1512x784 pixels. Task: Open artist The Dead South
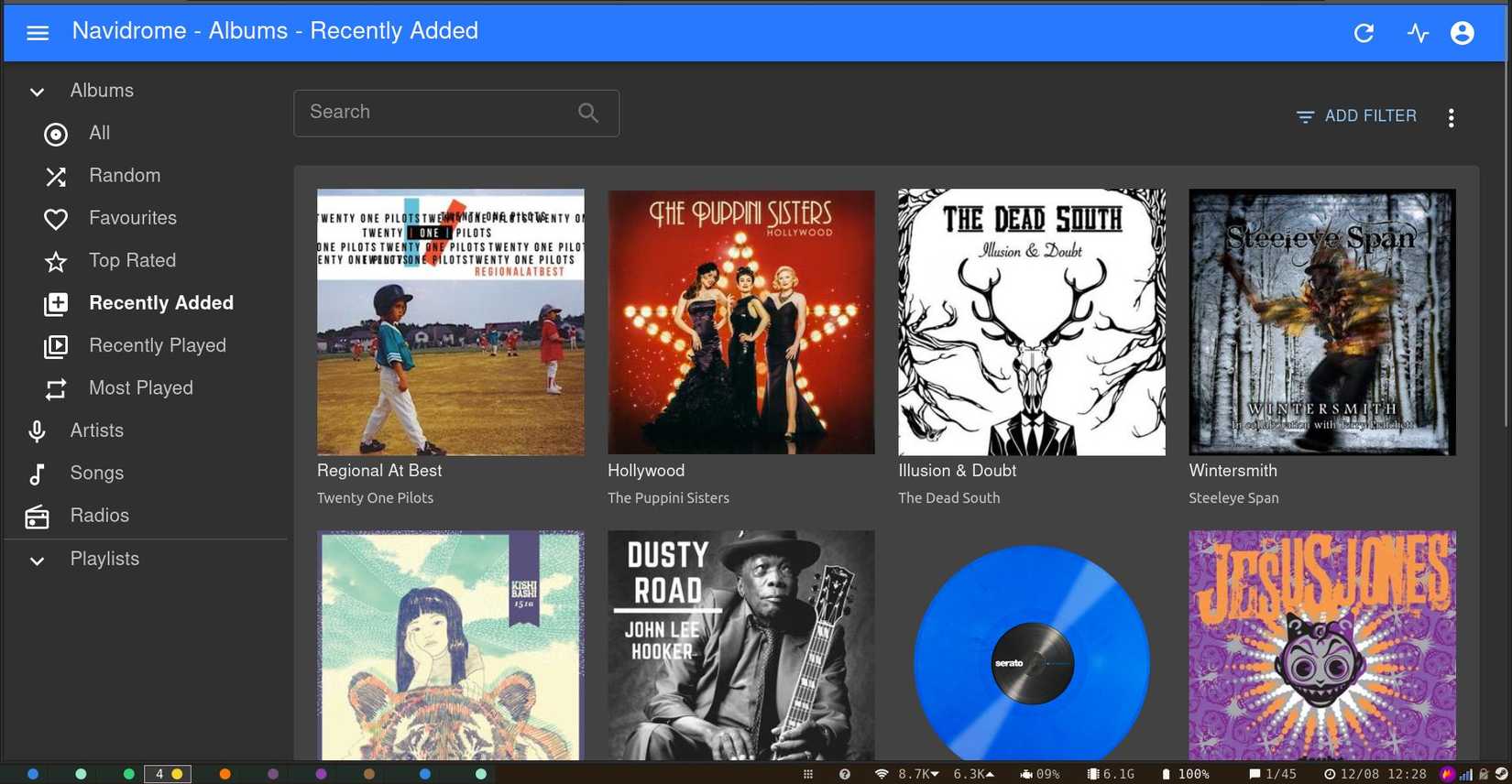(948, 498)
